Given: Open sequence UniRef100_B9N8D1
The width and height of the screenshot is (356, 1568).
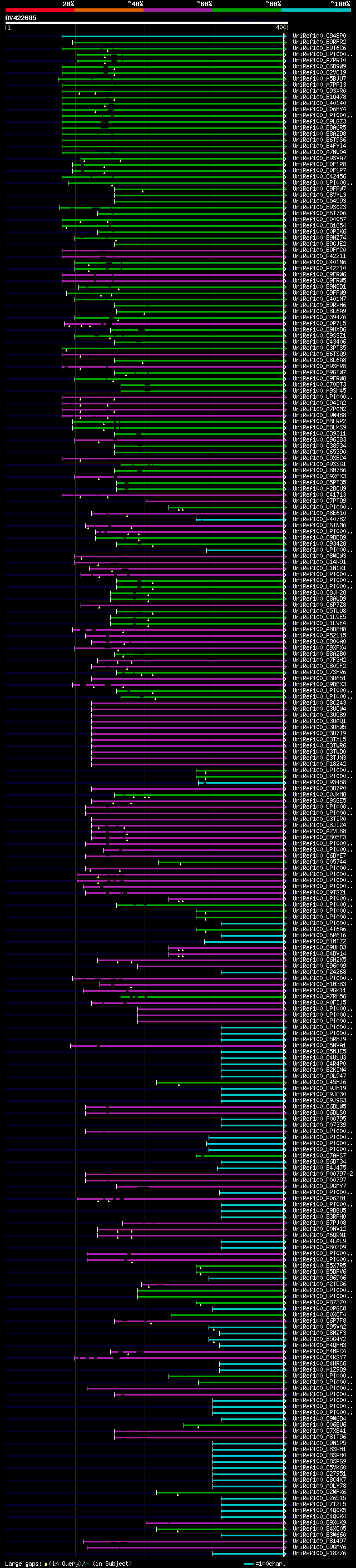Looking at the screenshot, I should click(x=319, y=286).
